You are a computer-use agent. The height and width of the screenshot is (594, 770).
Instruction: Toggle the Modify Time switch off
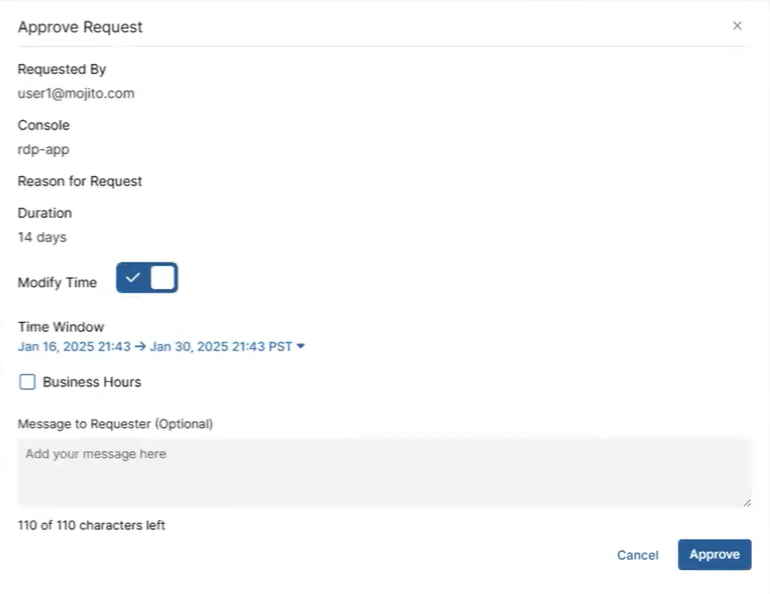[x=147, y=278]
